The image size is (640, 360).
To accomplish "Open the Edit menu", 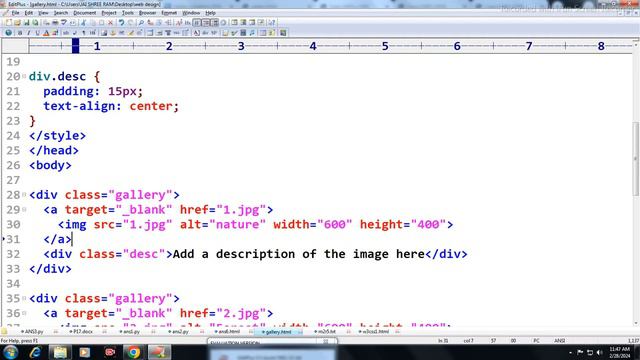I will [x=29, y=13].
